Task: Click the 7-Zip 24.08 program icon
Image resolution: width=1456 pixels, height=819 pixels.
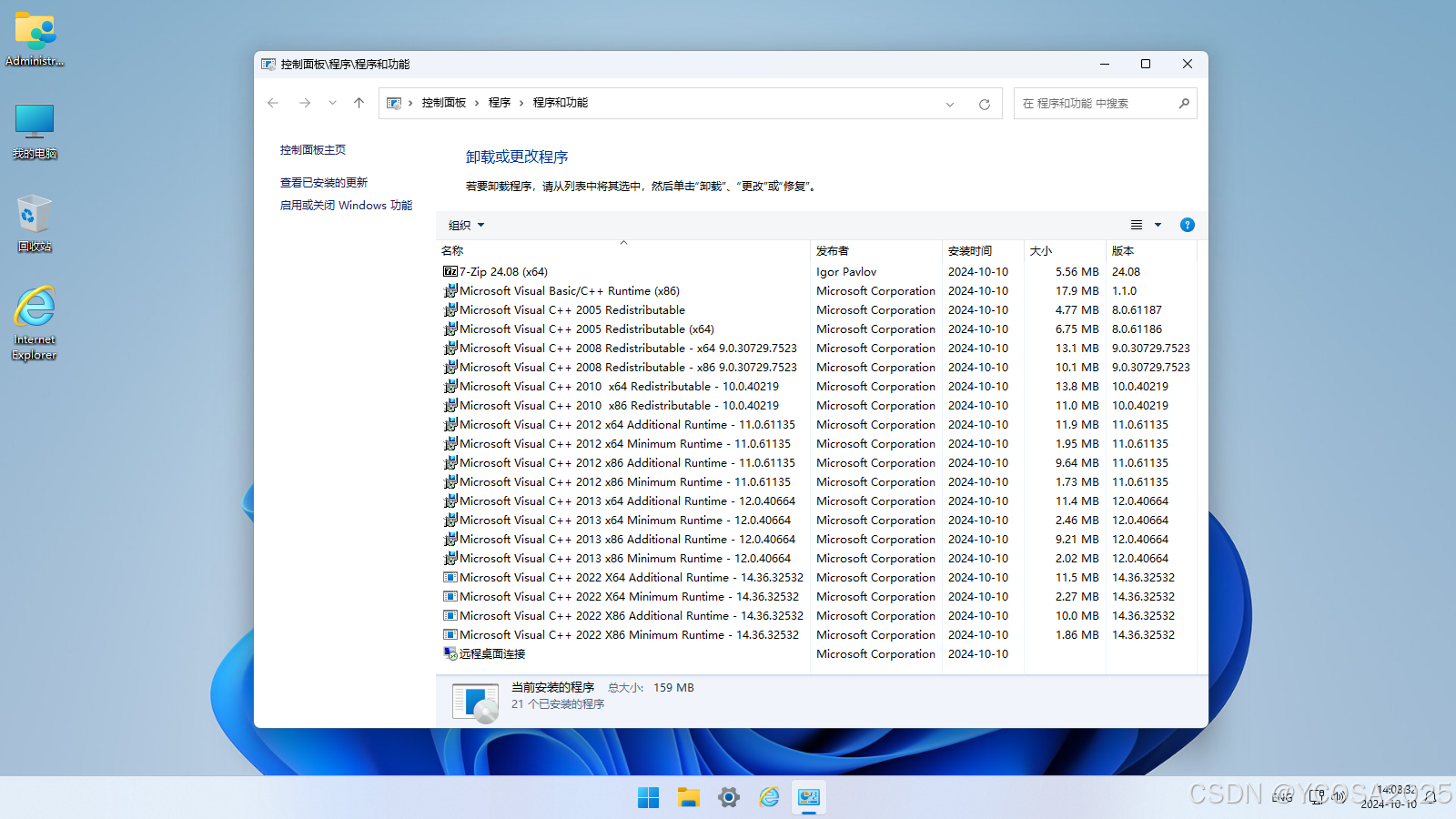Action: pyautogui.click(x=450, y=271)
